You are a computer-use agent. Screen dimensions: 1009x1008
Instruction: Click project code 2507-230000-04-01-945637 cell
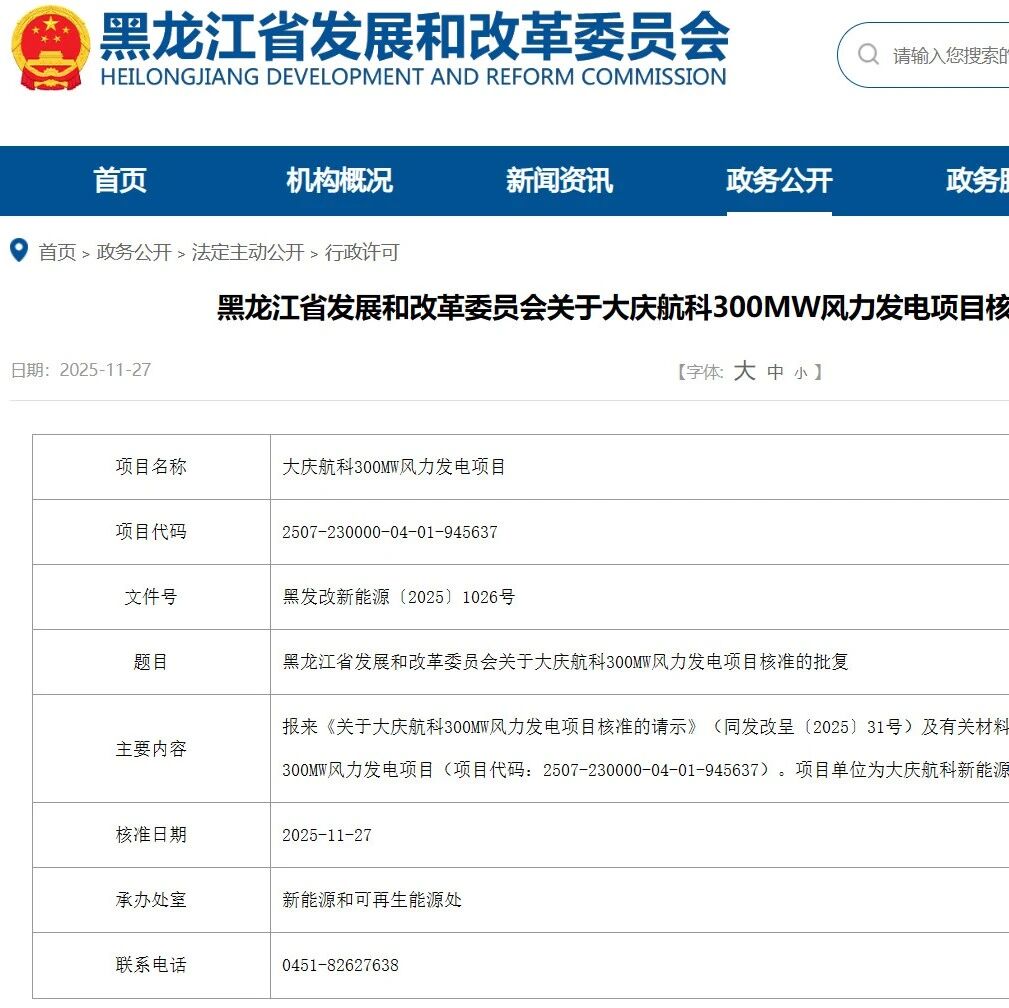[640, 532]
